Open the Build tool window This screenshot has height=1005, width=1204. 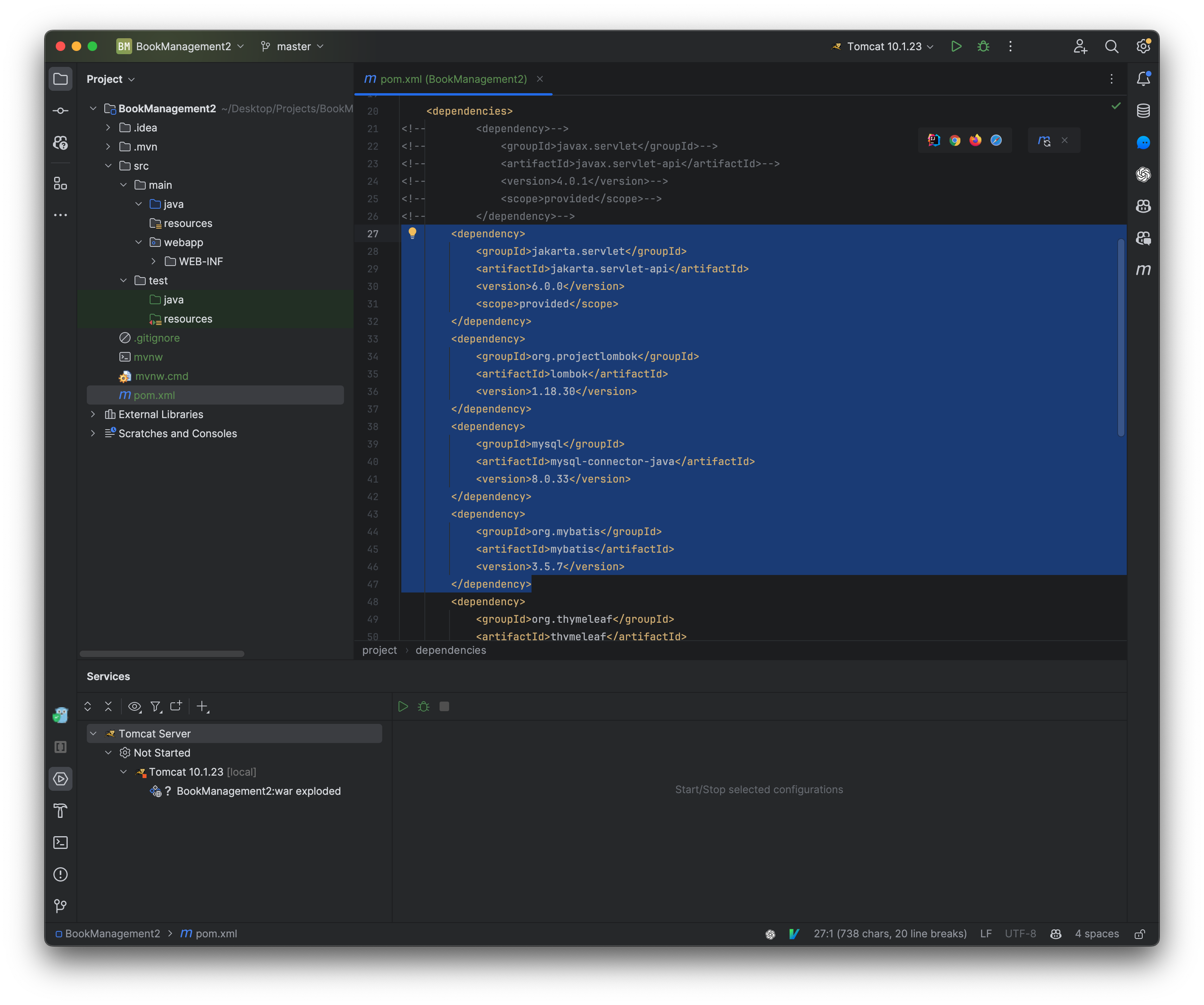[61, 811]
